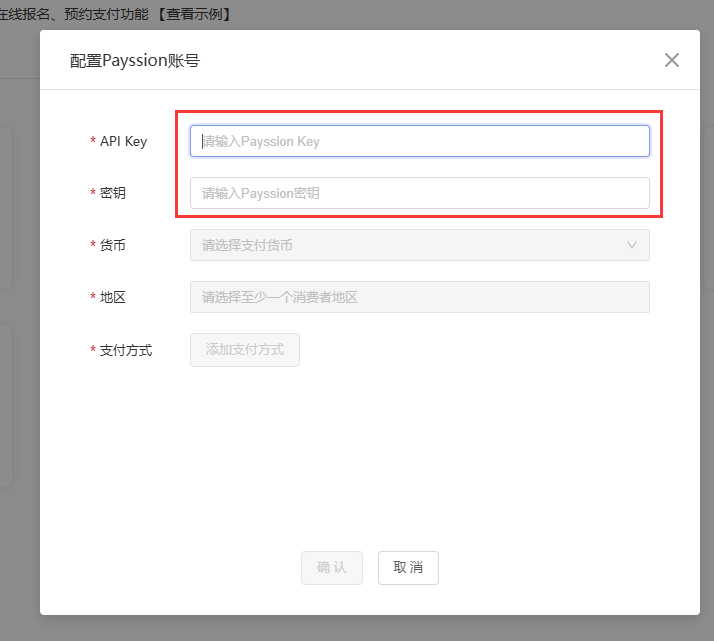
Task: Click the 密钥 label text
Action: pyautogui.click(x=112, y=193)
